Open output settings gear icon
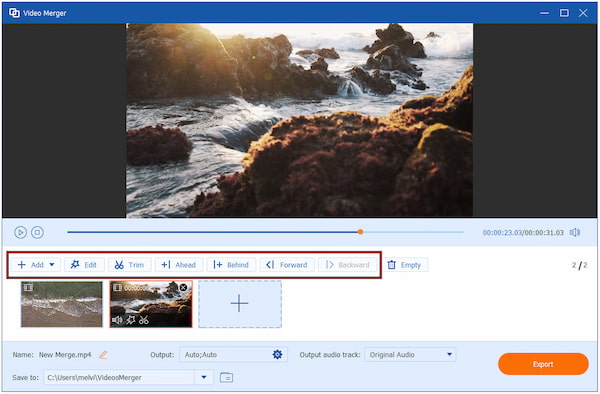 (277, 355)
